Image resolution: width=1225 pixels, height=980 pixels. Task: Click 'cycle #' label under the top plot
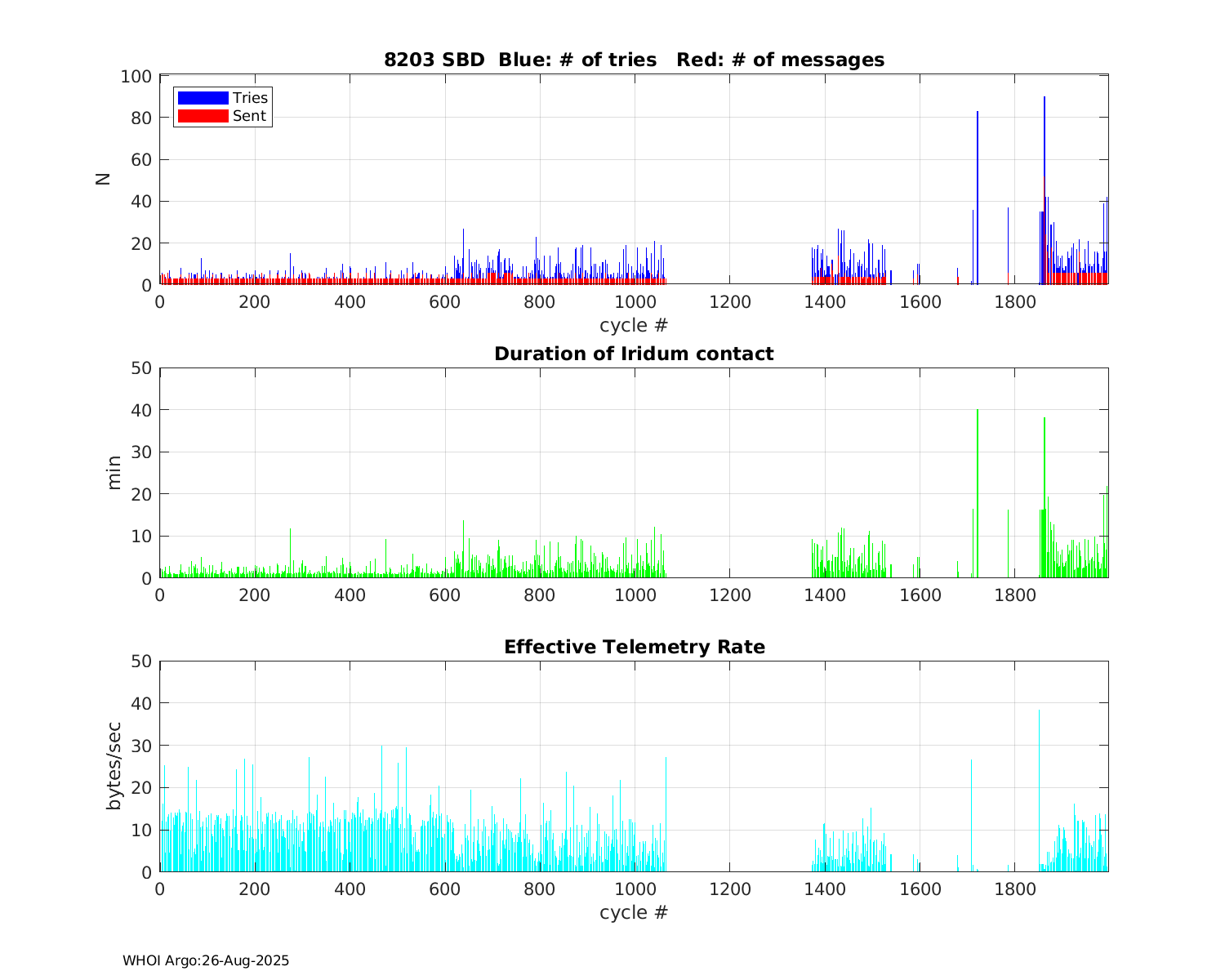[x=634, y=325]
